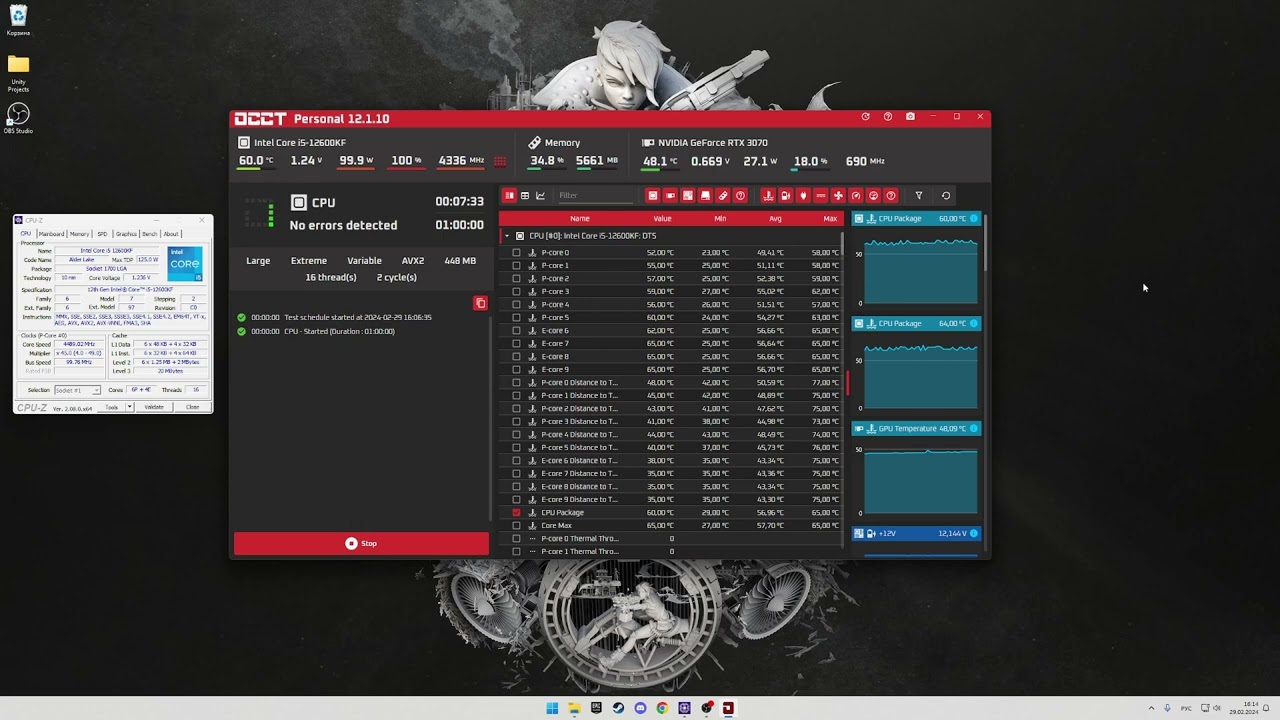Open OBS Studio desktop shortcut
Screen dimensions: 1280x720
click(x=18, y=118)
